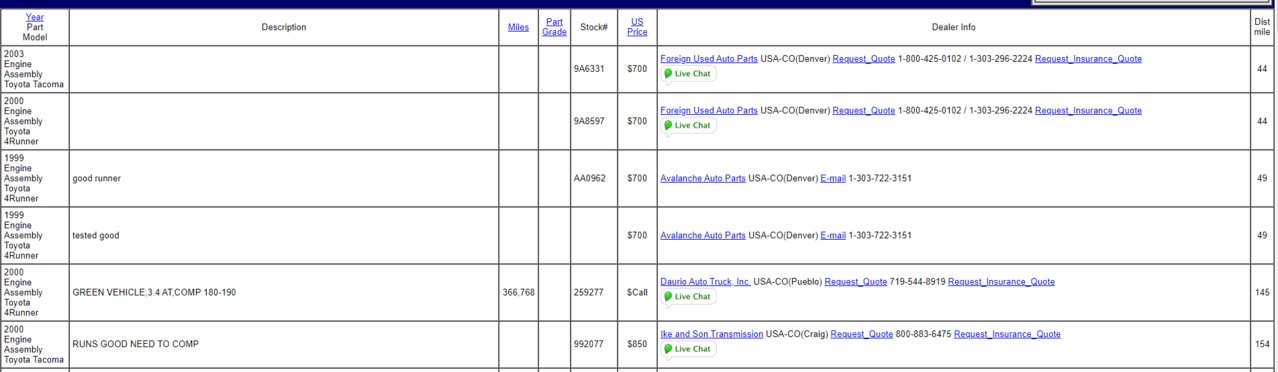
Task: Open Daurio Auto Truck, Inc. dealer page
Action: pyautogui.click(x=706, y=282)
